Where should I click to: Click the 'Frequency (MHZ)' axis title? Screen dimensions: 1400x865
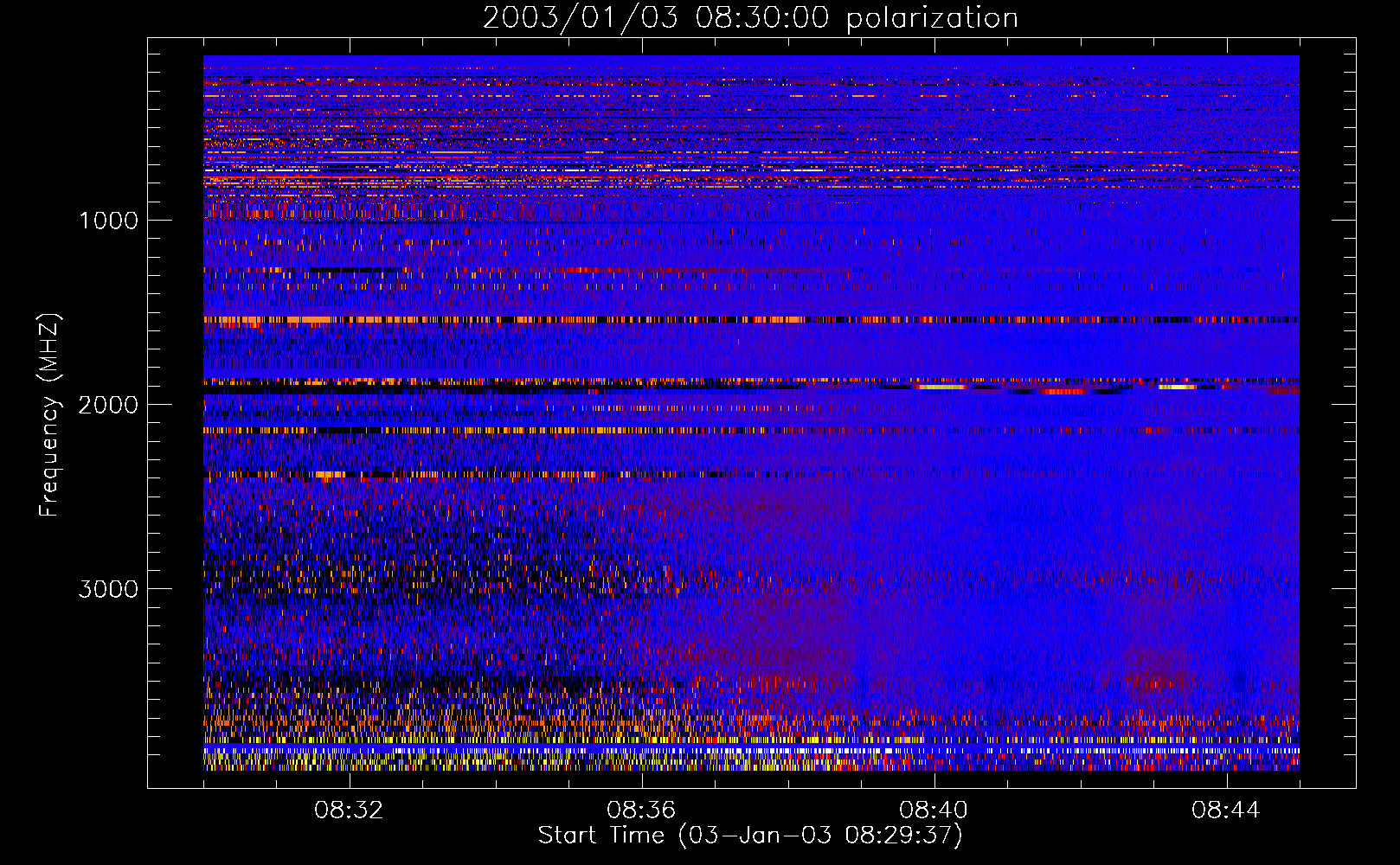point(50,415)
